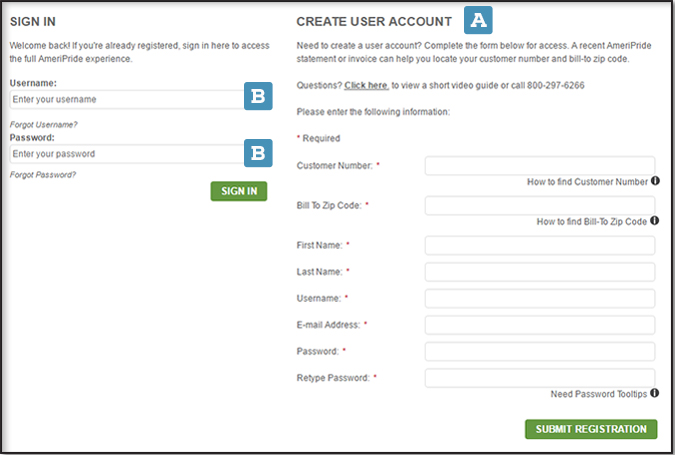The width and height of the screenshot is (675, 455).
Task: Click the B marker beside the sign-in password field
Action: pos(258,152)
